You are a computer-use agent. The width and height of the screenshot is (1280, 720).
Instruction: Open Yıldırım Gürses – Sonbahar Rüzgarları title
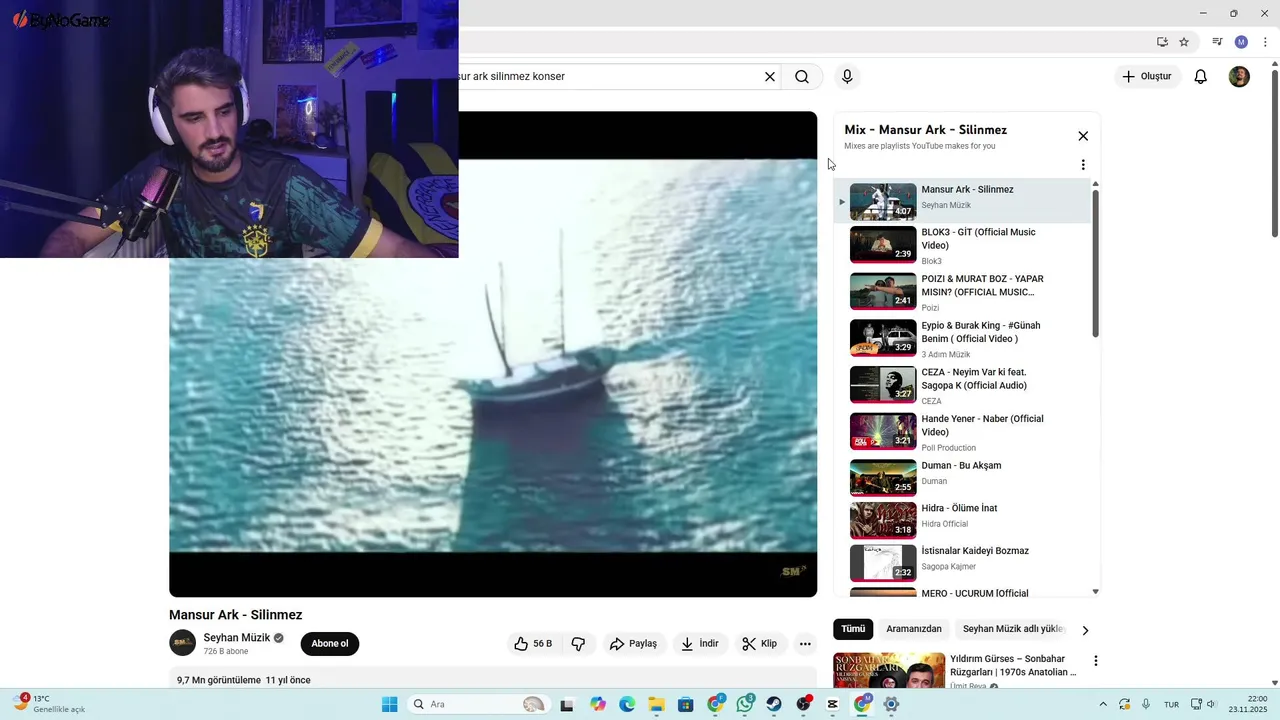click(x=1013, y=665)
